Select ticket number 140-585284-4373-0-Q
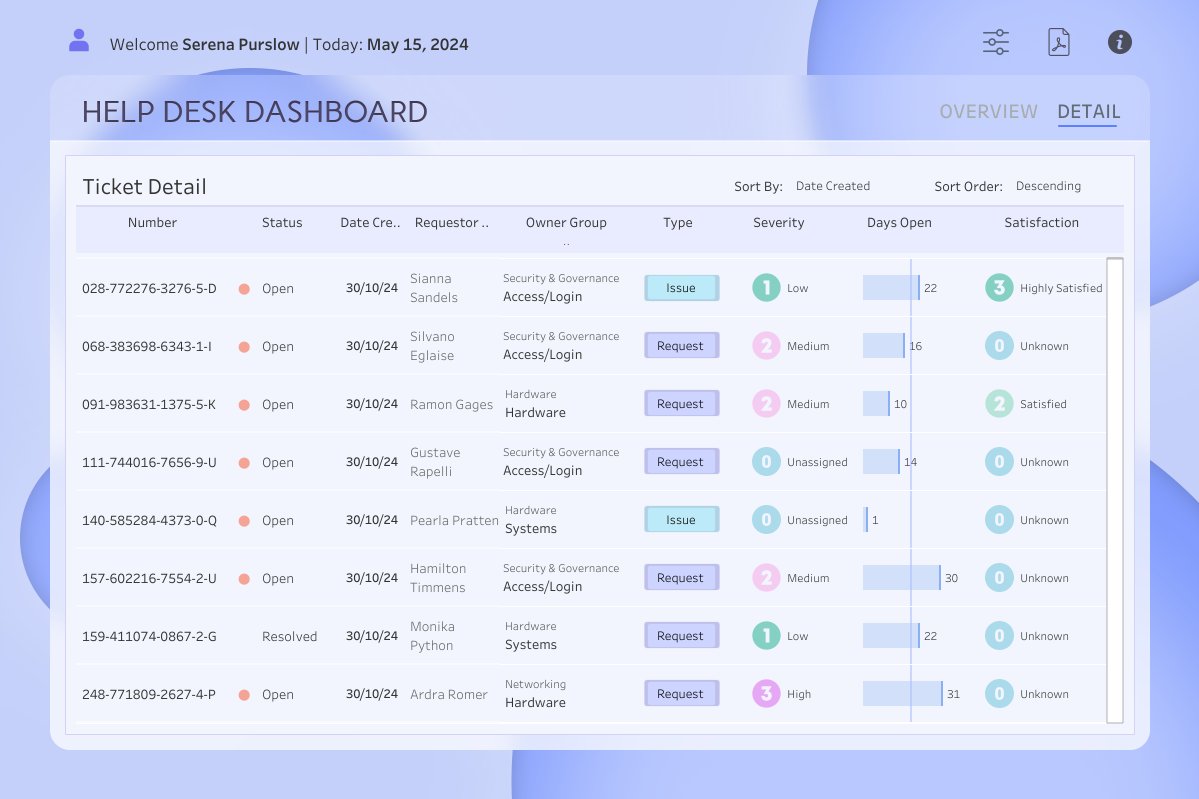 point(149,520)
